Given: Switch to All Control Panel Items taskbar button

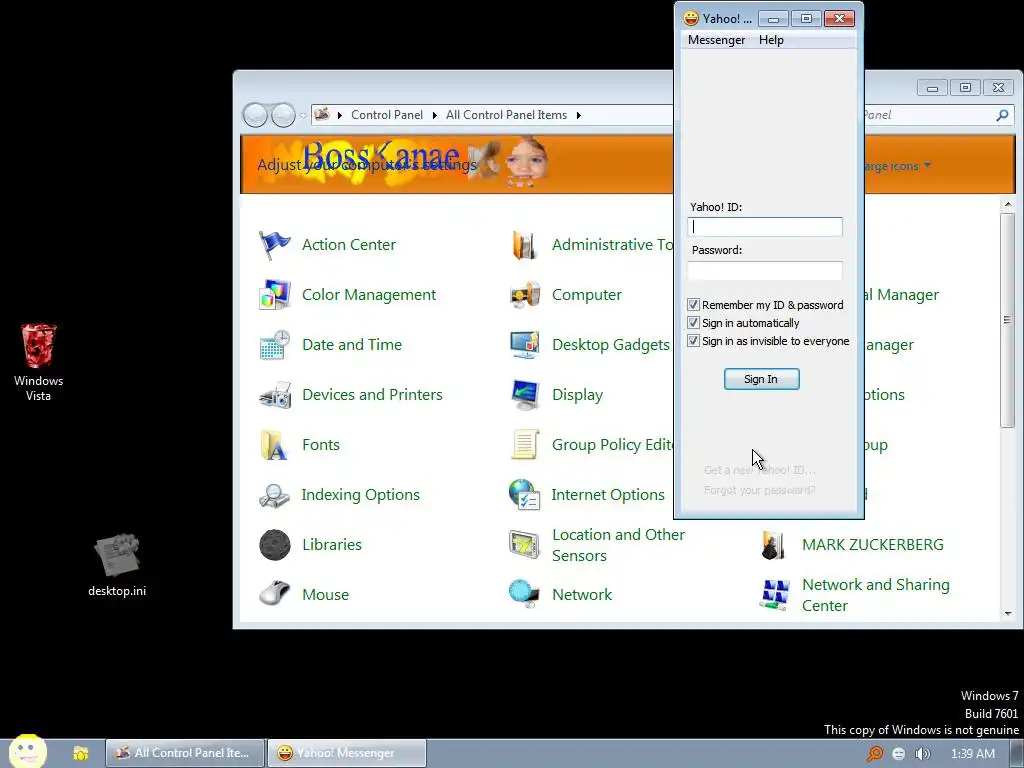Looking at the screenshot, I should point(185,753).
